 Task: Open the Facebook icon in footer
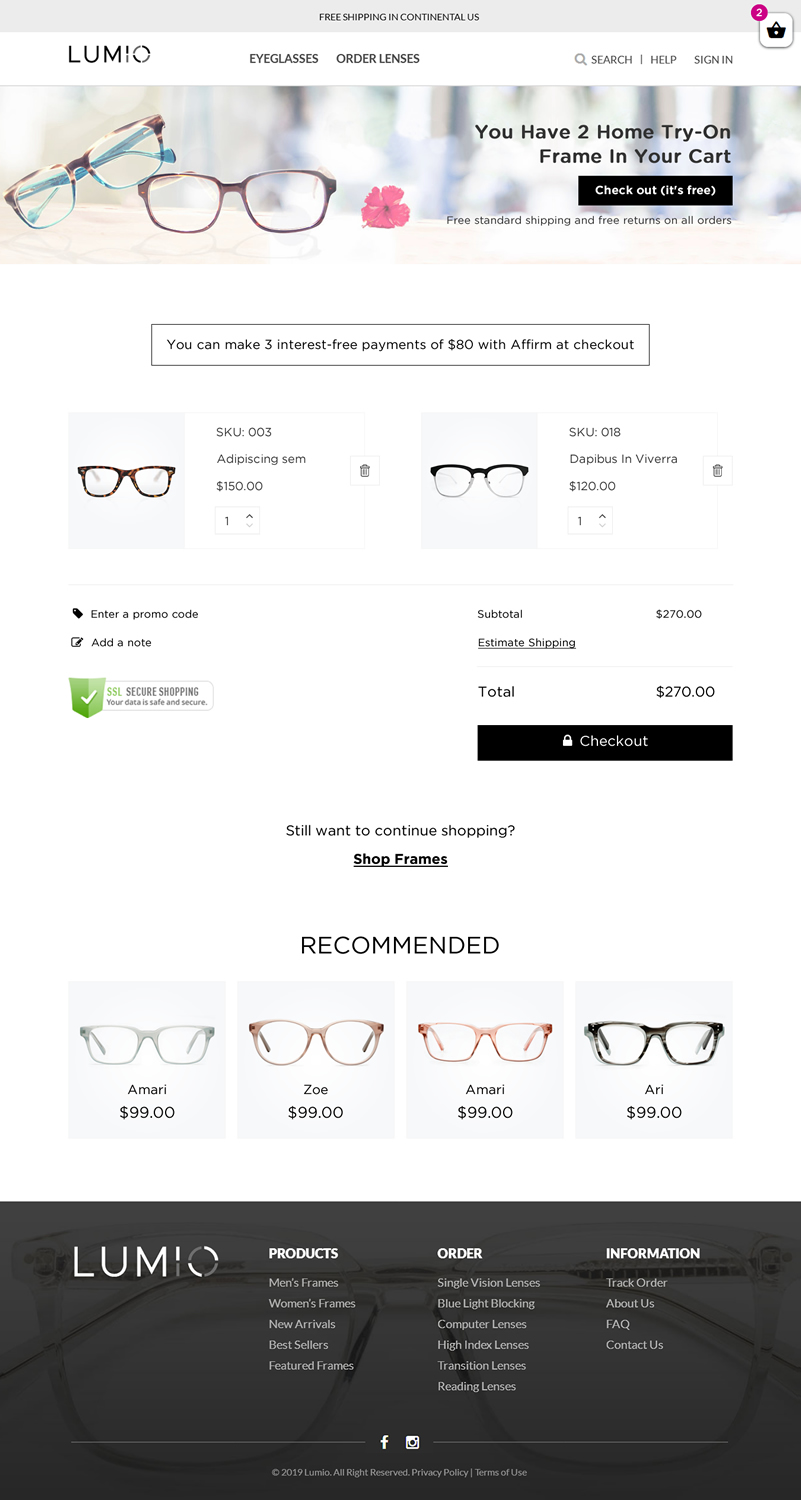[384, 1442]
